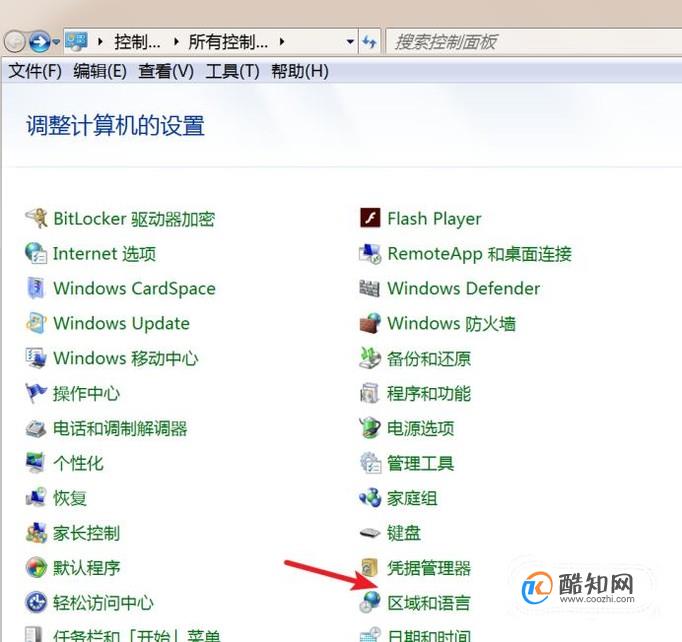
Task: Click the refresh button beside address bar
Action: pyautogui.click(x=369, y=42)
